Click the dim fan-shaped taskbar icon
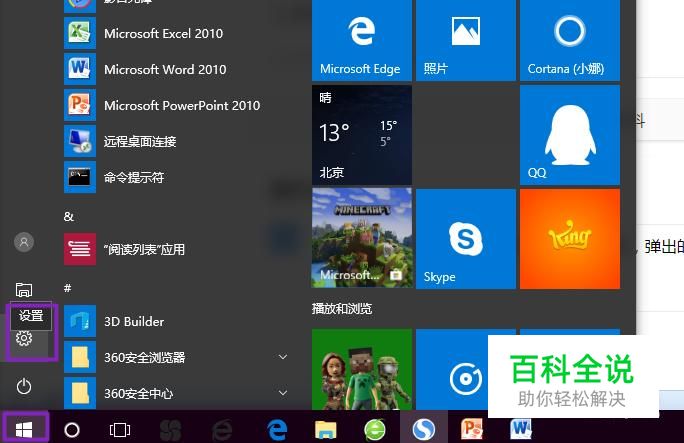The width and height of the screenshot is (684, 443). coord(170,430)
